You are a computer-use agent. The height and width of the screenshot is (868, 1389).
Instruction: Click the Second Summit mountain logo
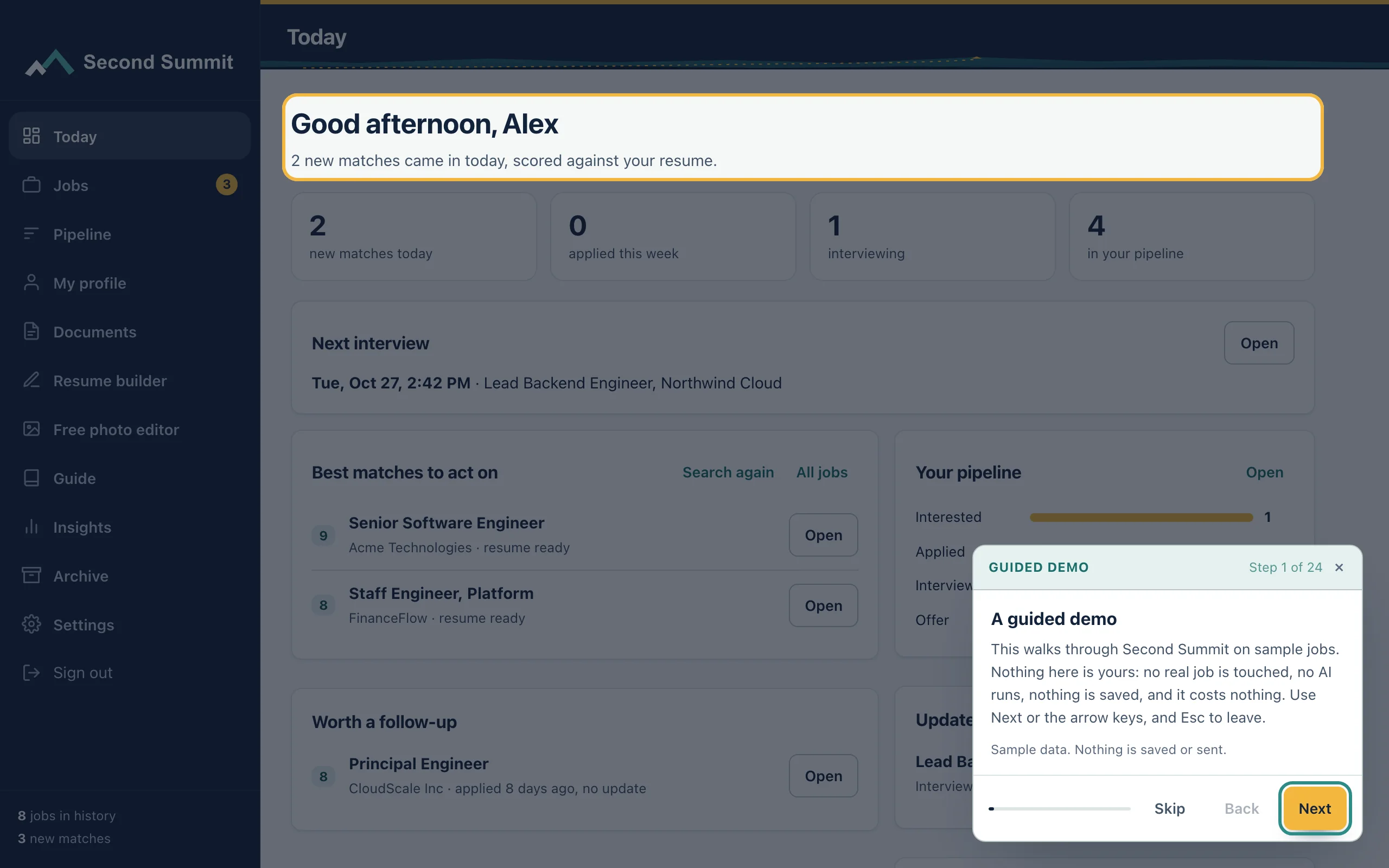(49, 62)
